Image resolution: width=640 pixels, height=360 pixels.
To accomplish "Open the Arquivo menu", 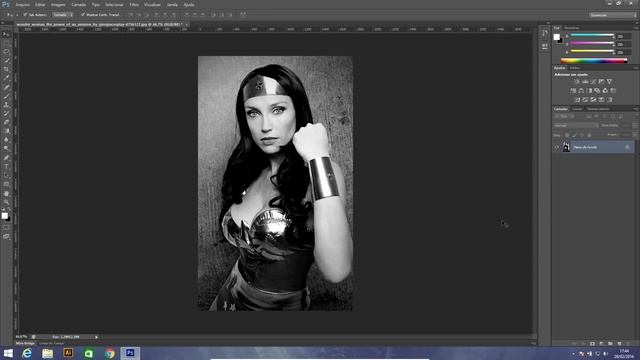I will (23, 5).
